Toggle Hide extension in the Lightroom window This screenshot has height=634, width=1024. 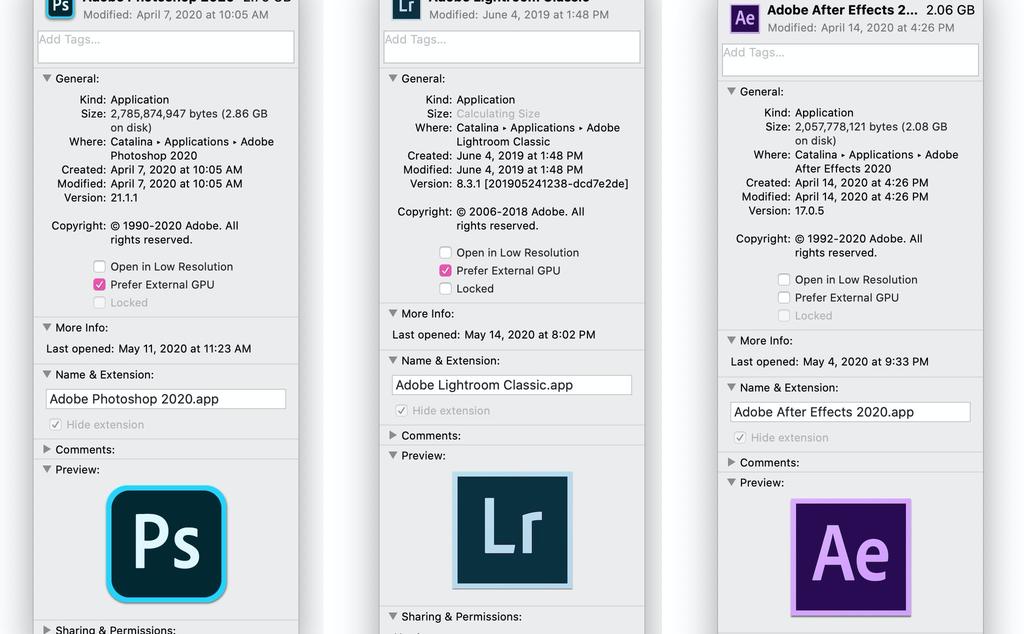401,411
